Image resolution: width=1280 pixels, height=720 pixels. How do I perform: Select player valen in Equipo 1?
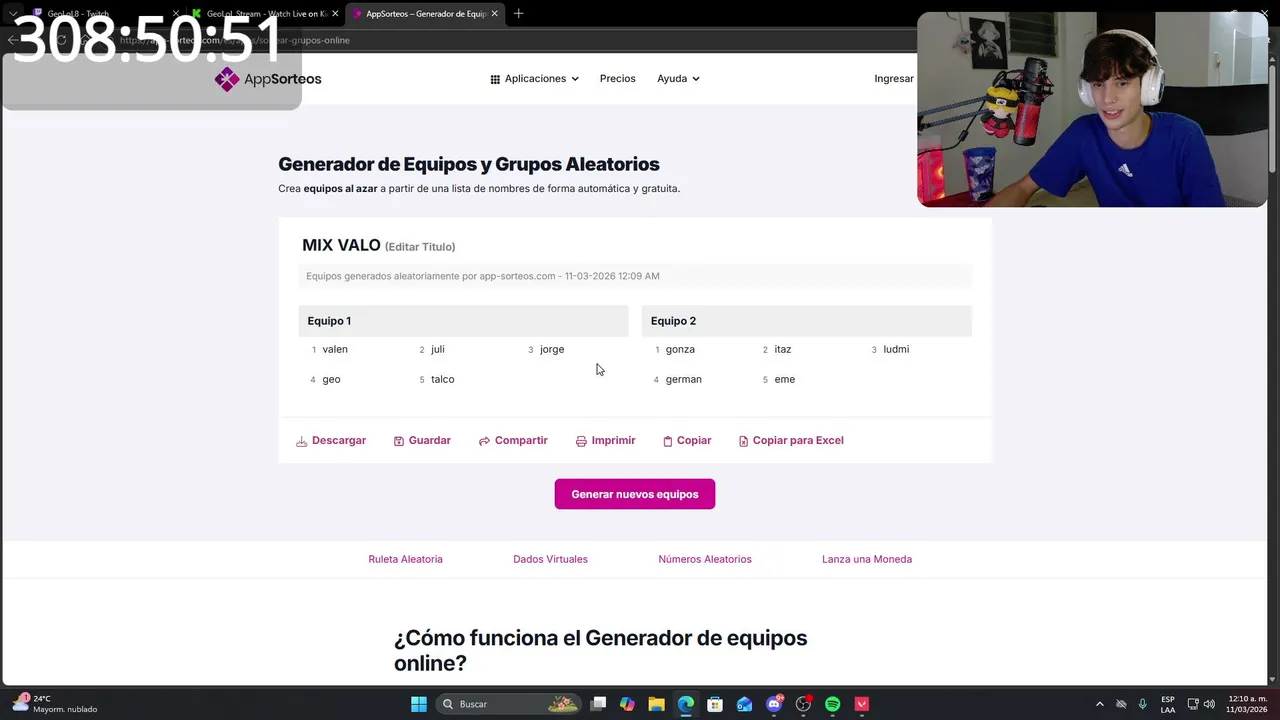335,349
